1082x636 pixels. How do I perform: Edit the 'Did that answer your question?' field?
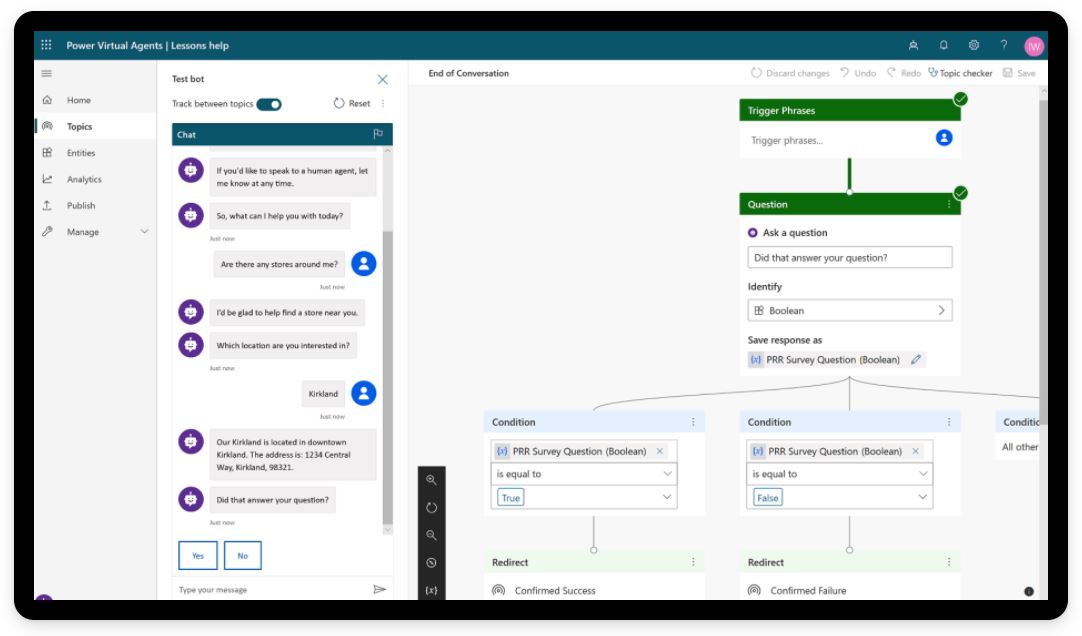point(849,257)
